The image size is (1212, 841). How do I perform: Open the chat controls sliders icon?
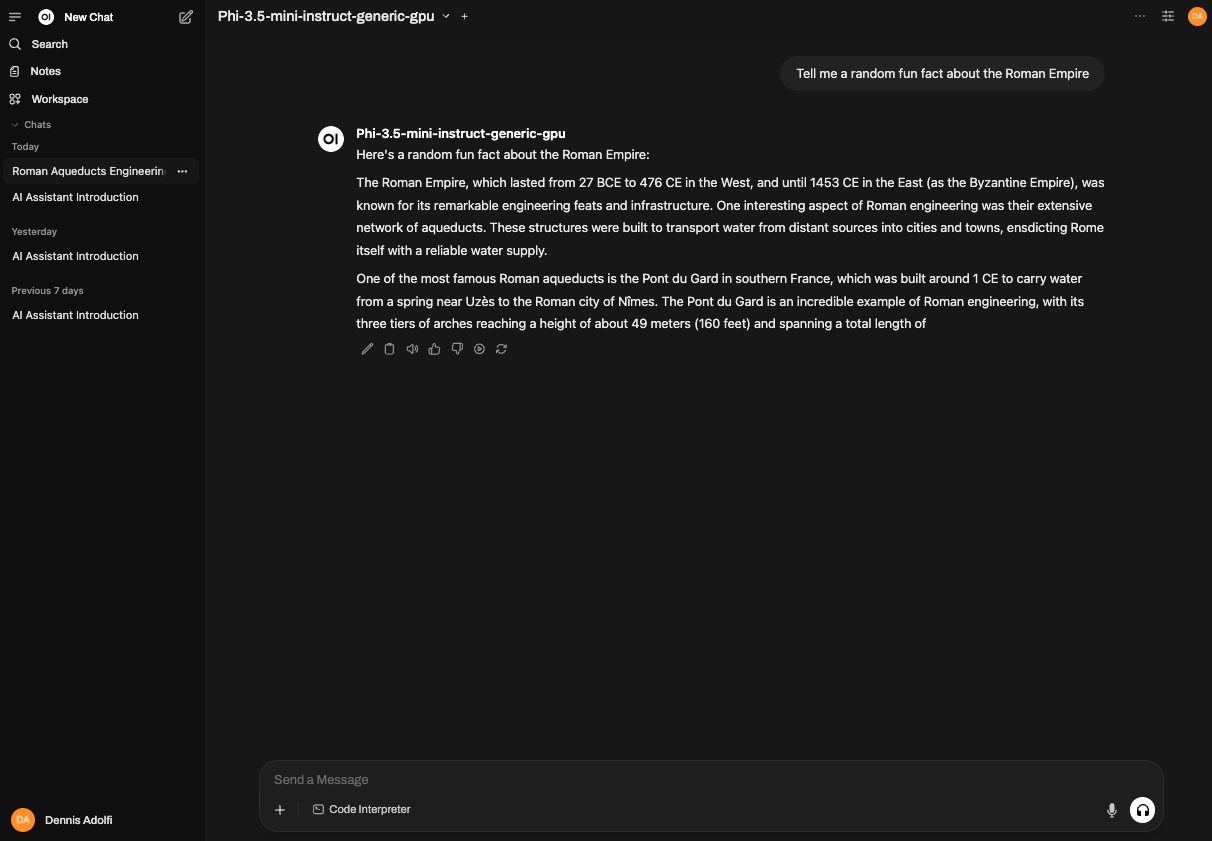coord(1168,16)
